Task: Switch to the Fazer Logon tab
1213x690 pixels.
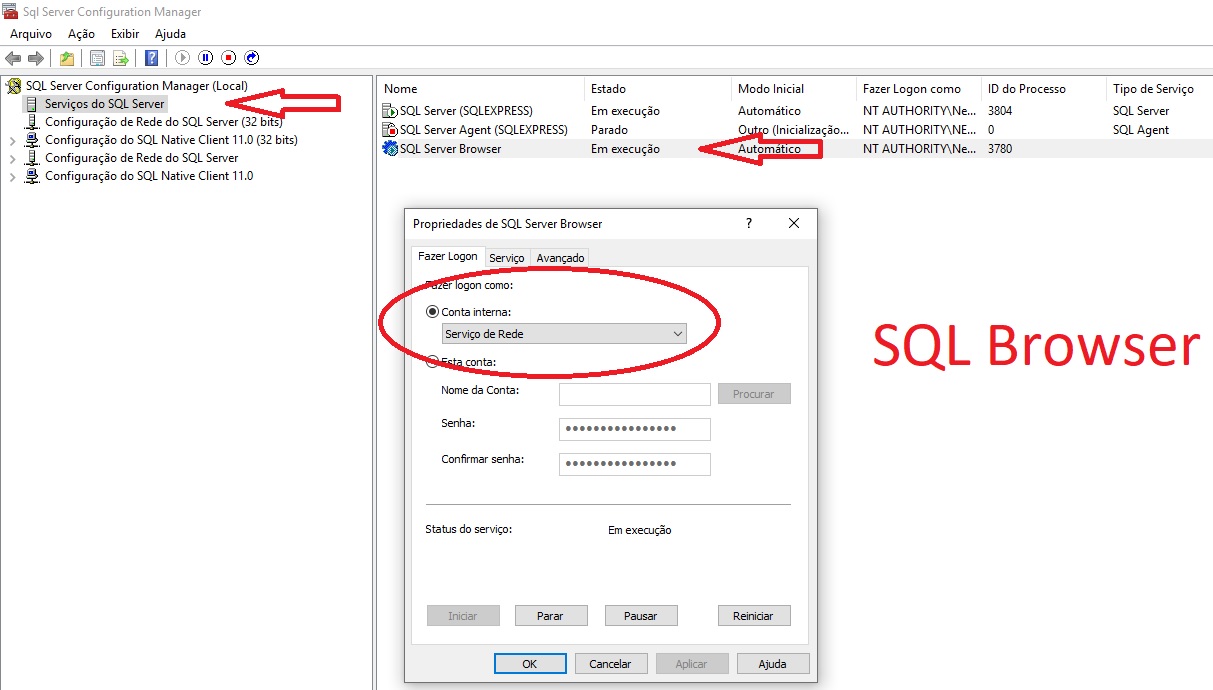Action: coord(448,256)
